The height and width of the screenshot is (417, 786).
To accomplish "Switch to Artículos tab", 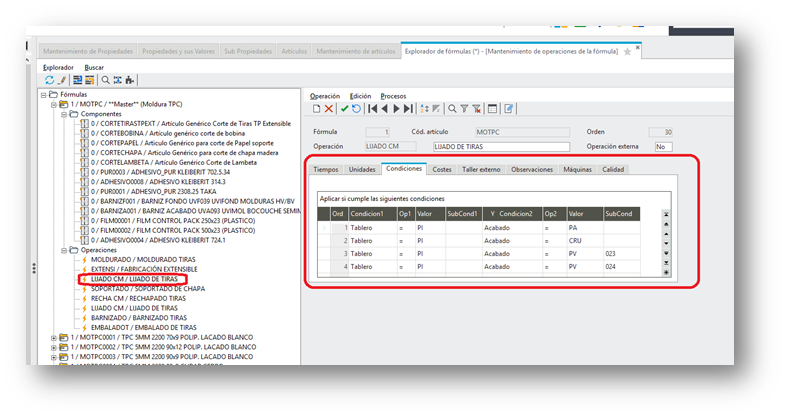I will pyautogui.click(x=294, y=51).
